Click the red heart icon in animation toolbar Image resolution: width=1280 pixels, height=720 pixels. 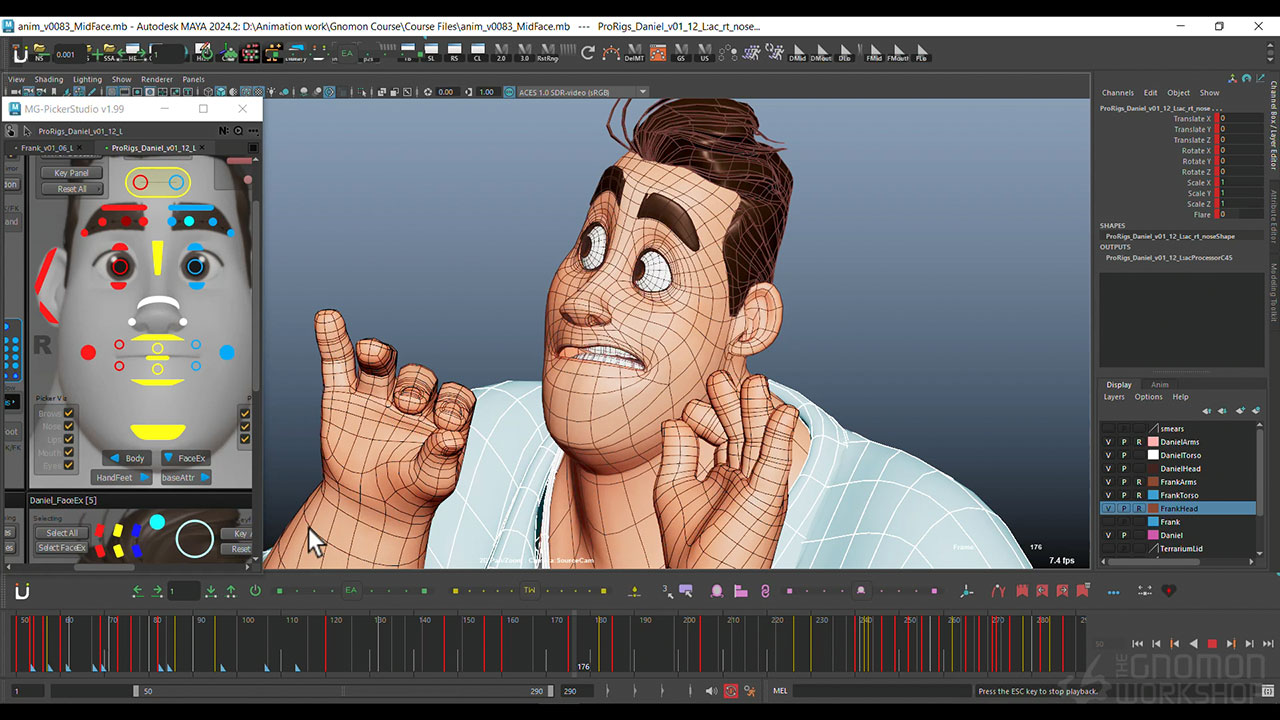[1168, 591]
